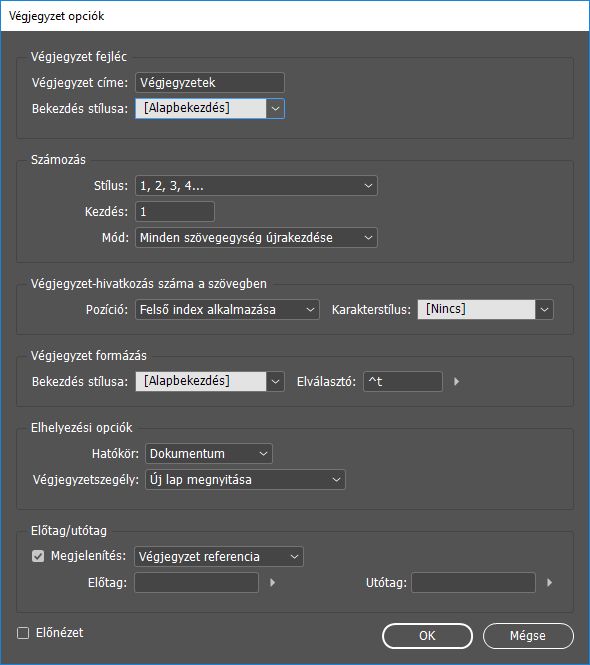Click into the Végjegyzet címe text field
Viewport: 590px width, 665px height.
(x=210, y=82)
